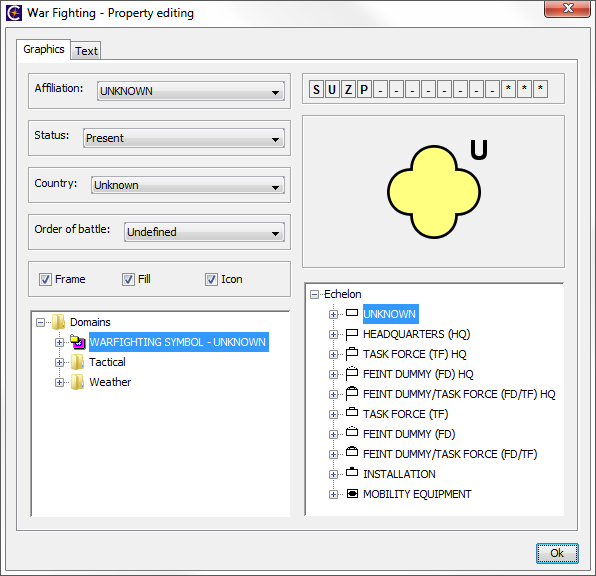596x576 pixels.
Task: Expand the HEADQUARTERS (HQ) node
Action: 333,334
